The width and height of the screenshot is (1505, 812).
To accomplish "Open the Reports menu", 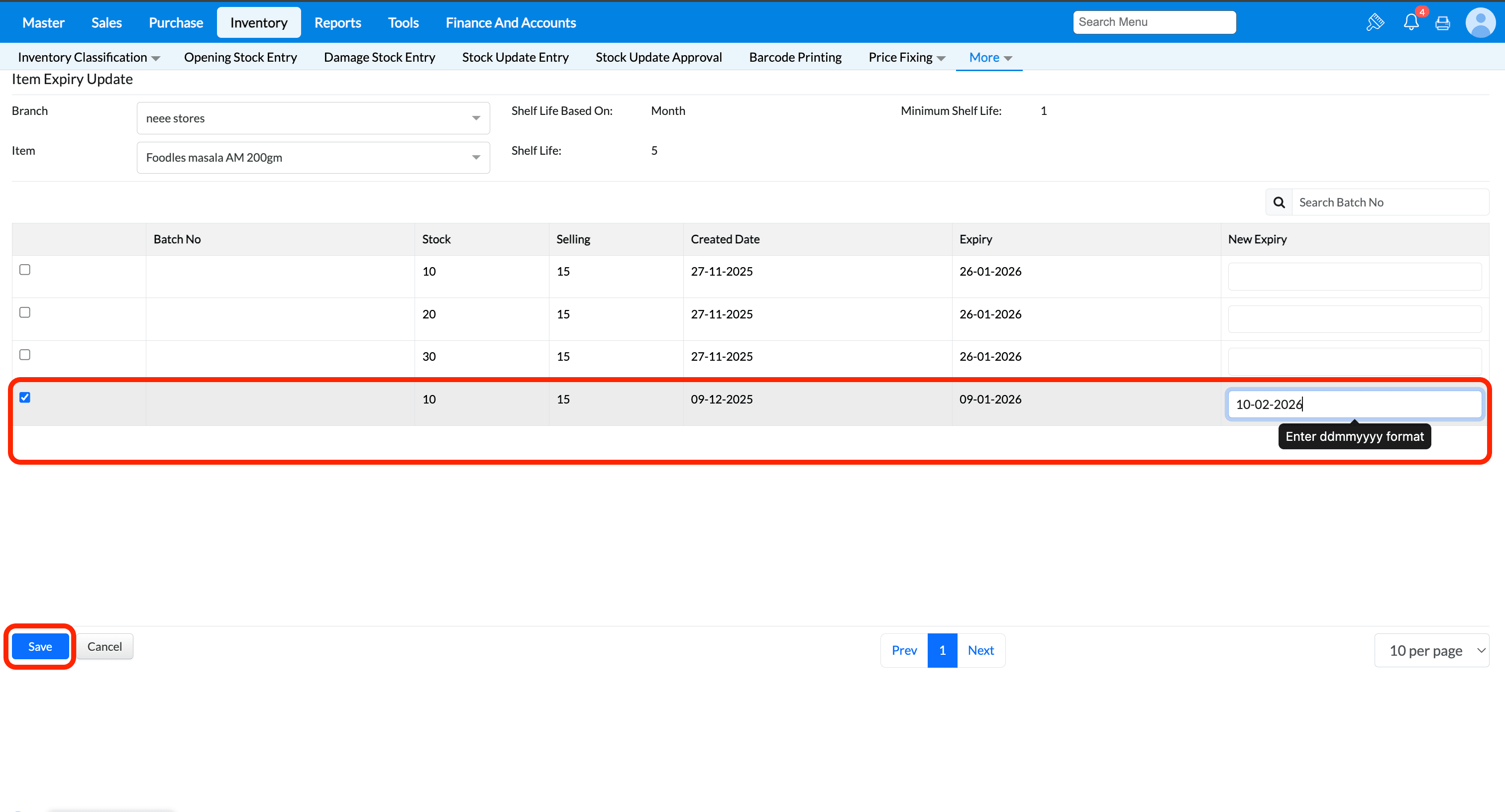I will pyautogui.click(x=337, y=23).
